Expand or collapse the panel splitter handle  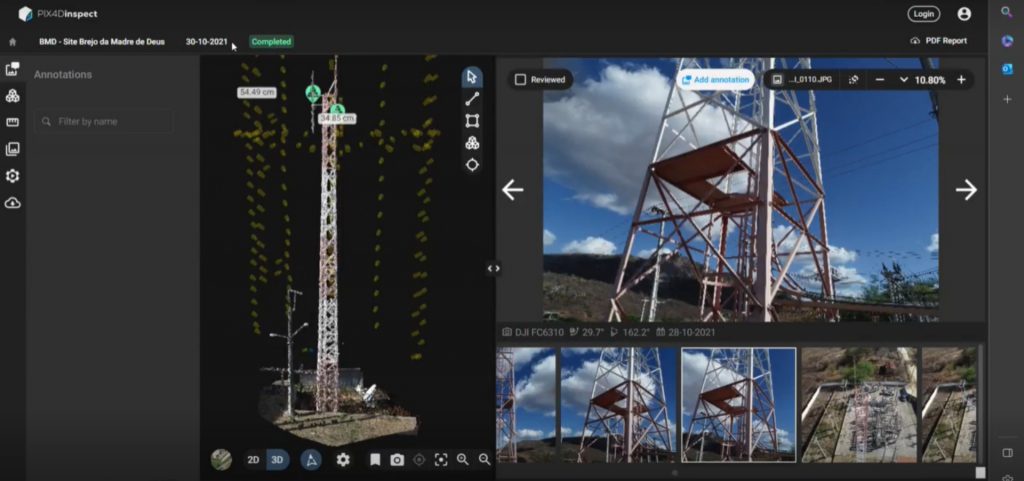coord(493,268)
